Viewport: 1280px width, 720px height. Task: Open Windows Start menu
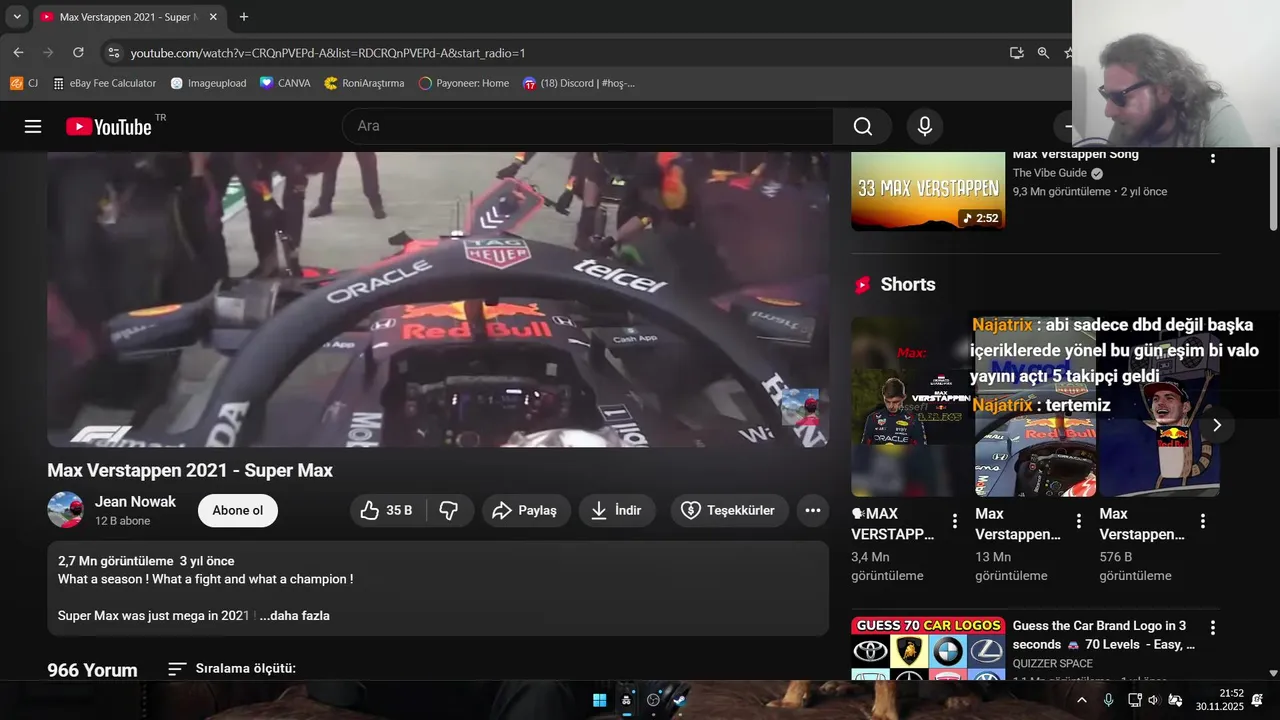tap(599, 700)
